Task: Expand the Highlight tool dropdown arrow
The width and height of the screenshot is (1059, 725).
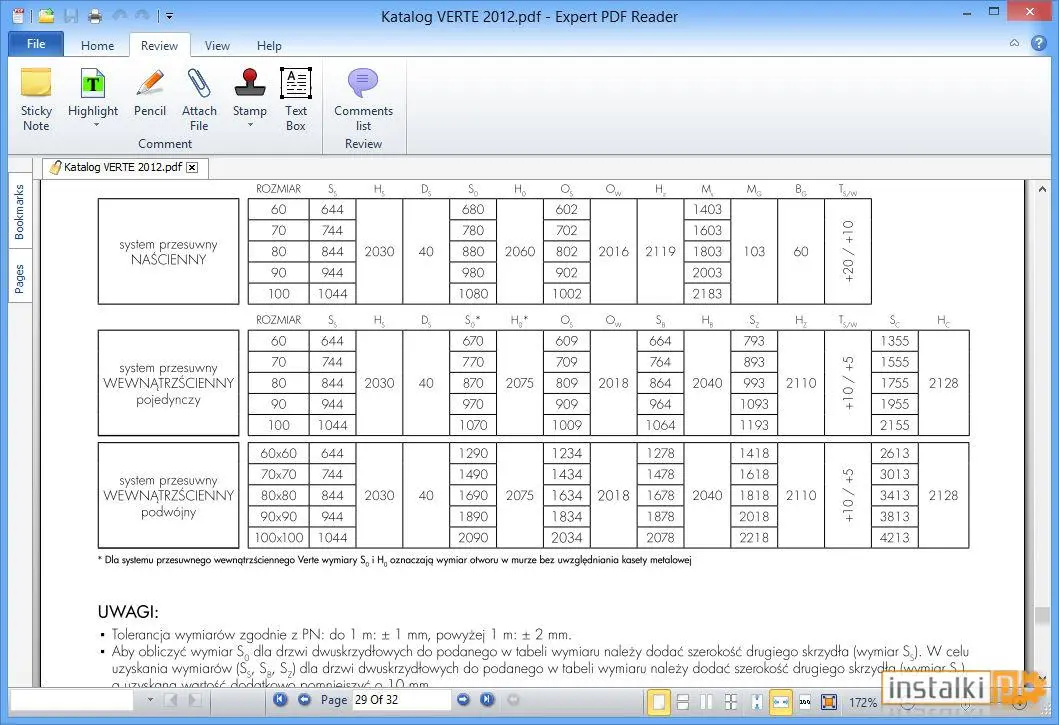Action: pyautogui.click(x=96, y=125)
